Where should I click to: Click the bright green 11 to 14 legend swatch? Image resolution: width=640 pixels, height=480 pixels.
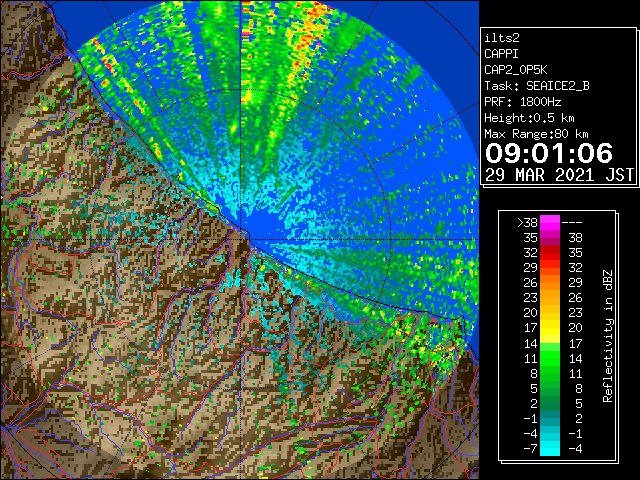click(550, 358)
